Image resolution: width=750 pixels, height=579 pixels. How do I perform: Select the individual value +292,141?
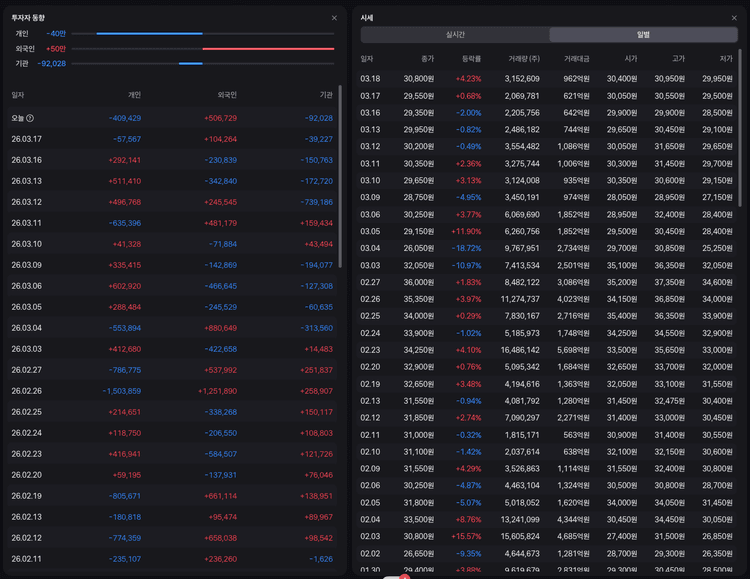124,160
